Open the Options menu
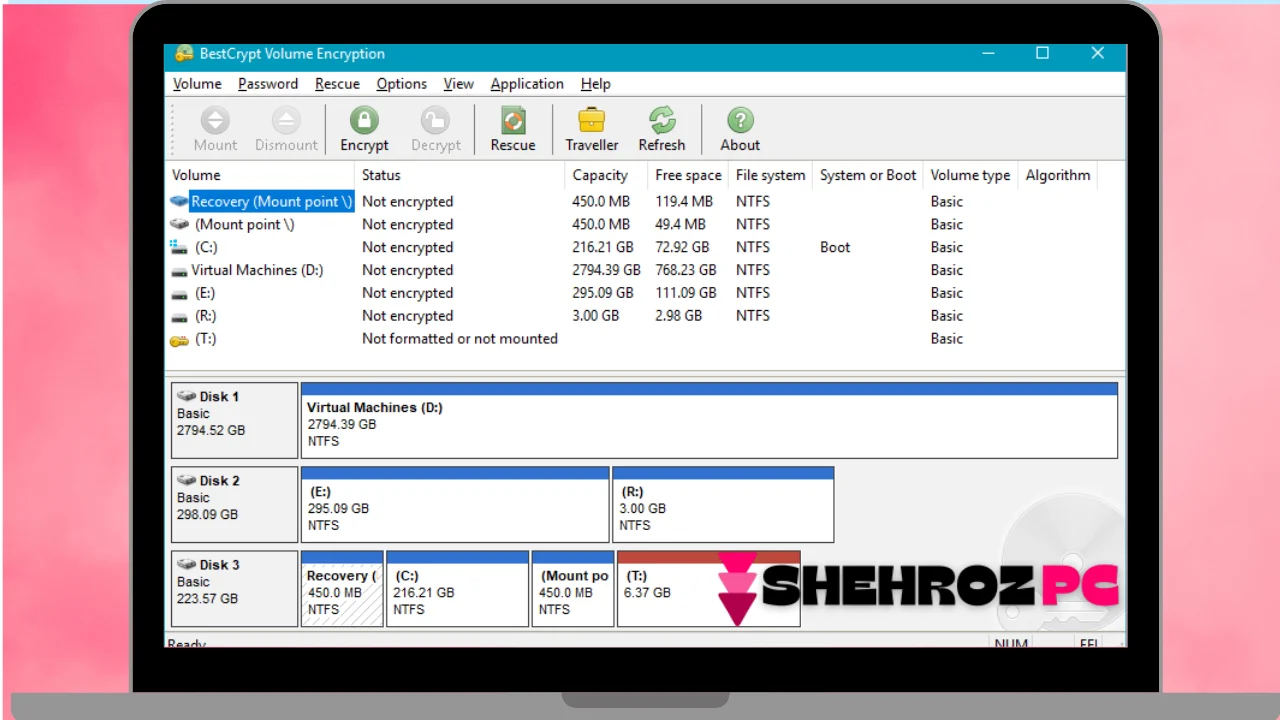1280x720 pixels. pos(402,84)
